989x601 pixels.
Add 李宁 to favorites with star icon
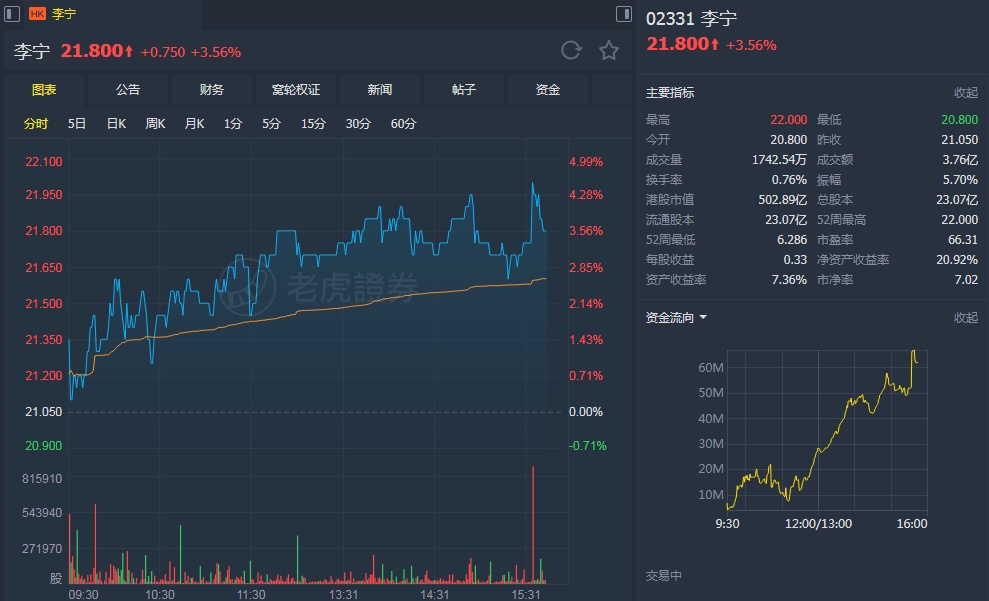[608, 51]
